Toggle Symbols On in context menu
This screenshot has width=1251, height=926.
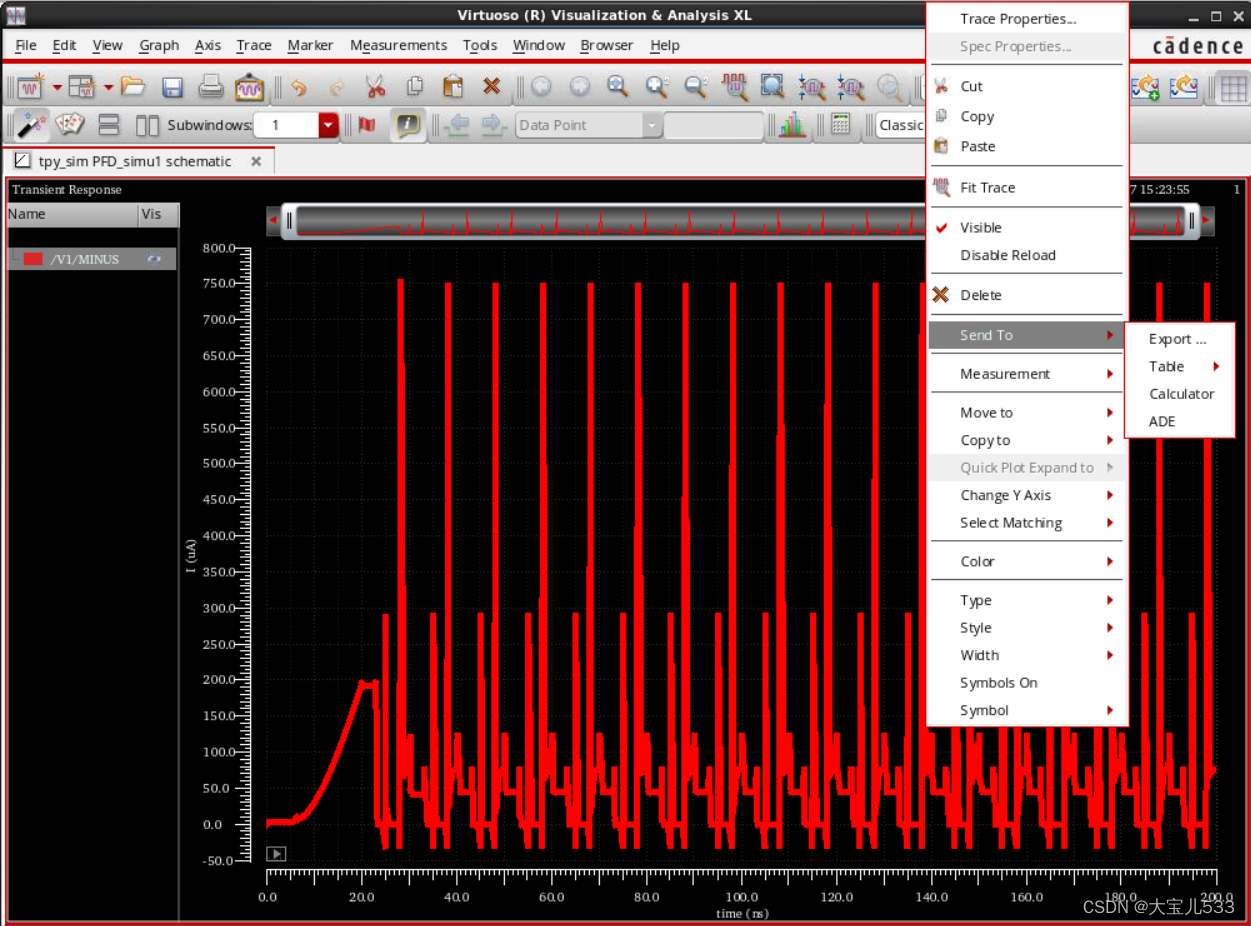tap(998, 683)
